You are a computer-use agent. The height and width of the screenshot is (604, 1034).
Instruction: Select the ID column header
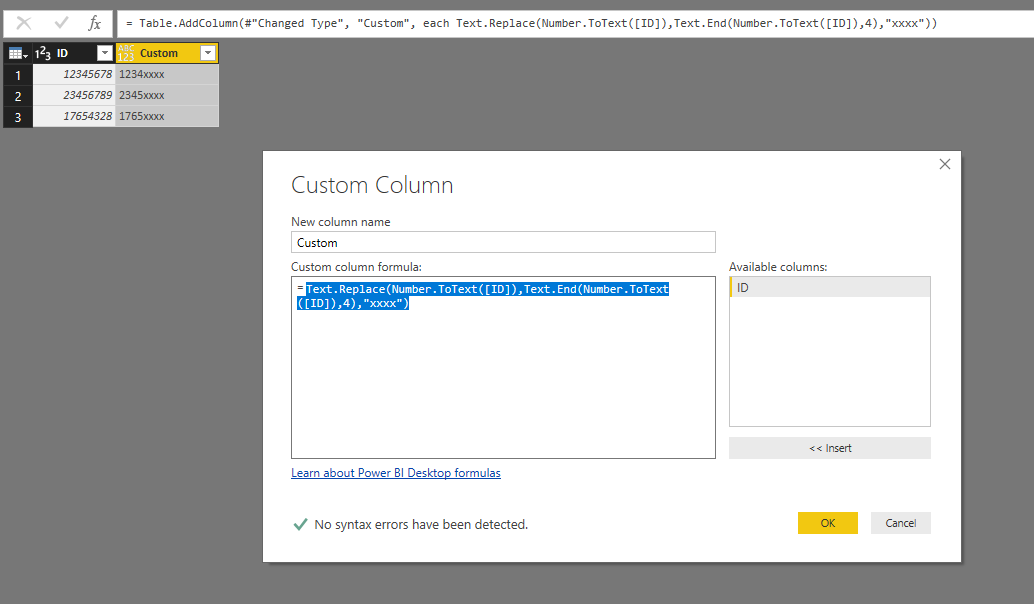point(74,53)
